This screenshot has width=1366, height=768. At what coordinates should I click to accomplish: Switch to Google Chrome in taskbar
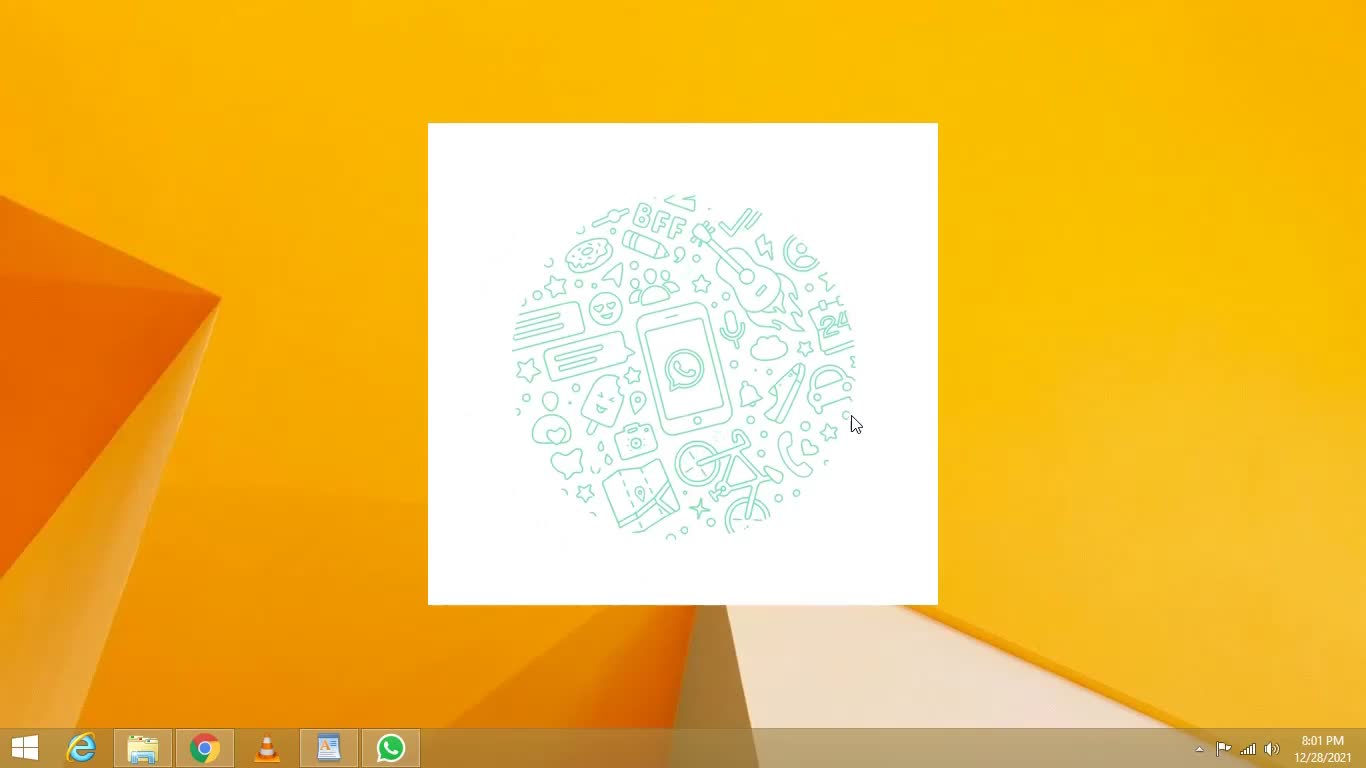coord(205,748)
